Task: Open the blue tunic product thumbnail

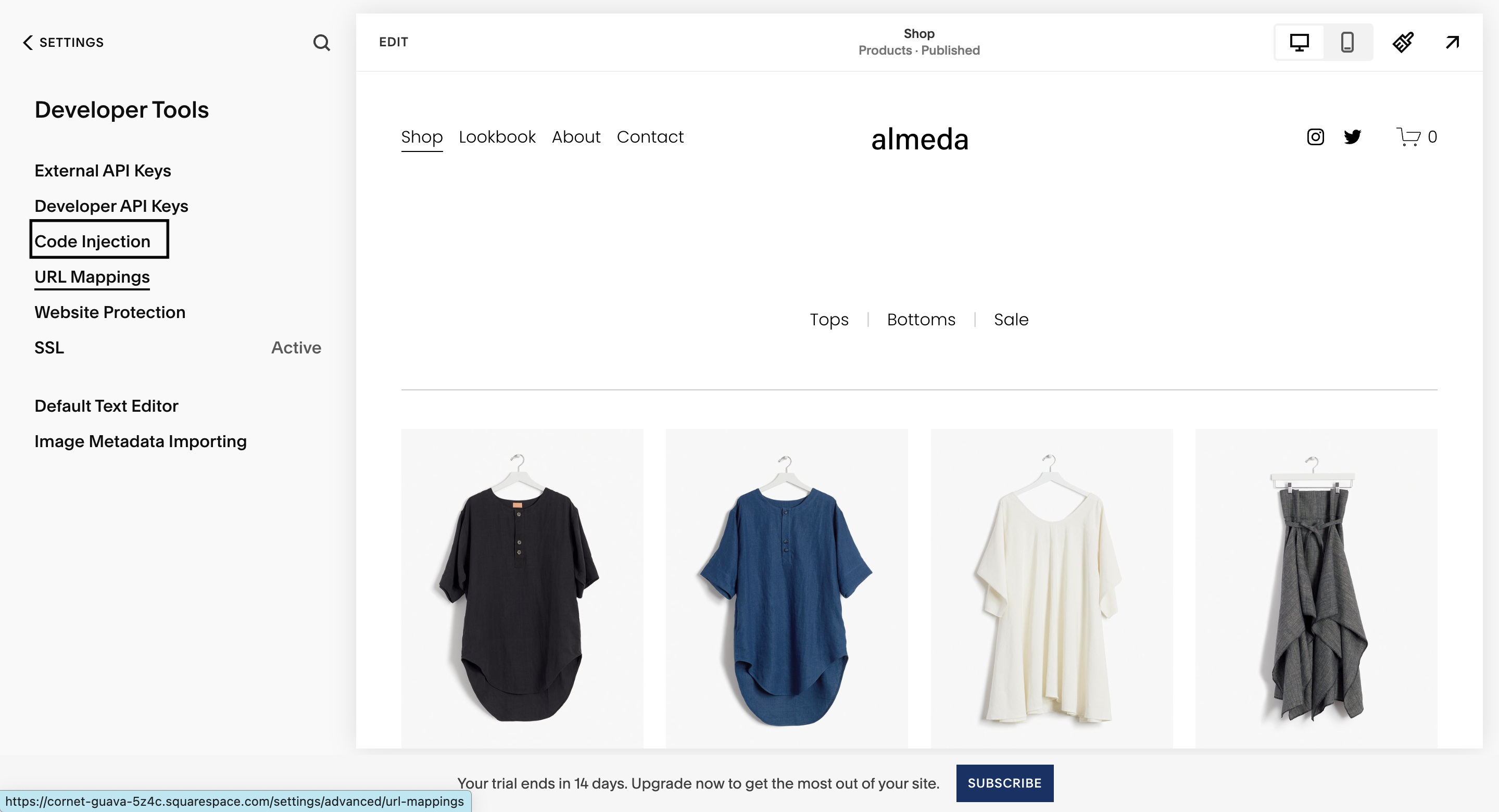Action: (786, 588)
